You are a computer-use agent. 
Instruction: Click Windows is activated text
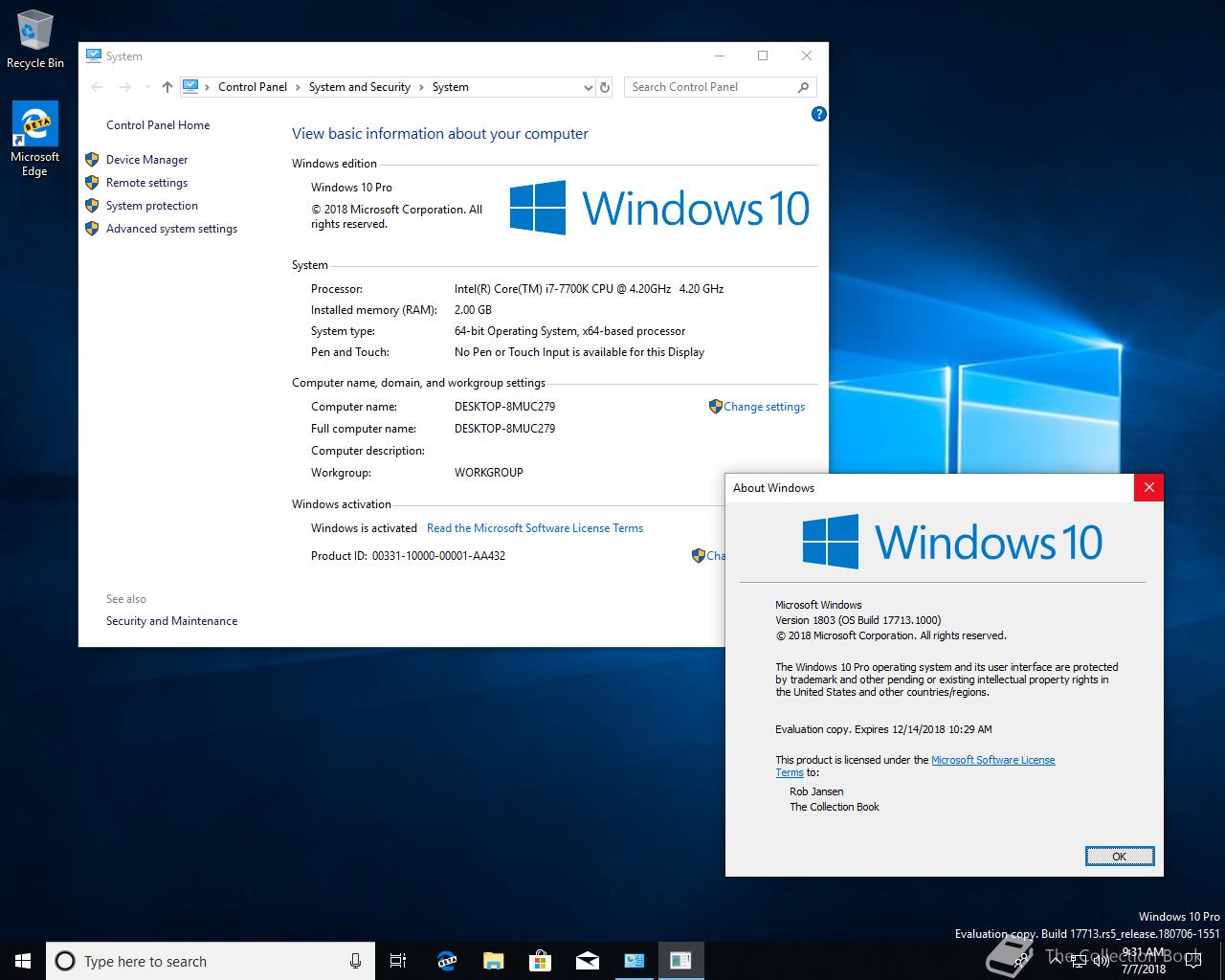pyautogui.click(x=364, y=528)
